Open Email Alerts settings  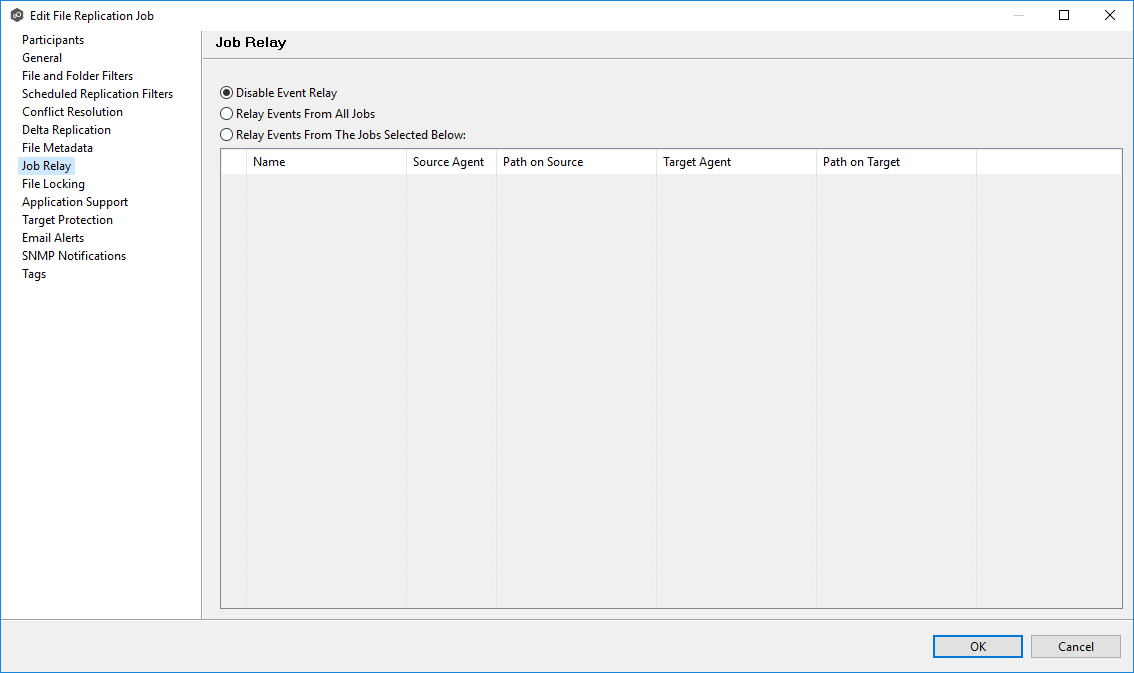tap(53, 238)
